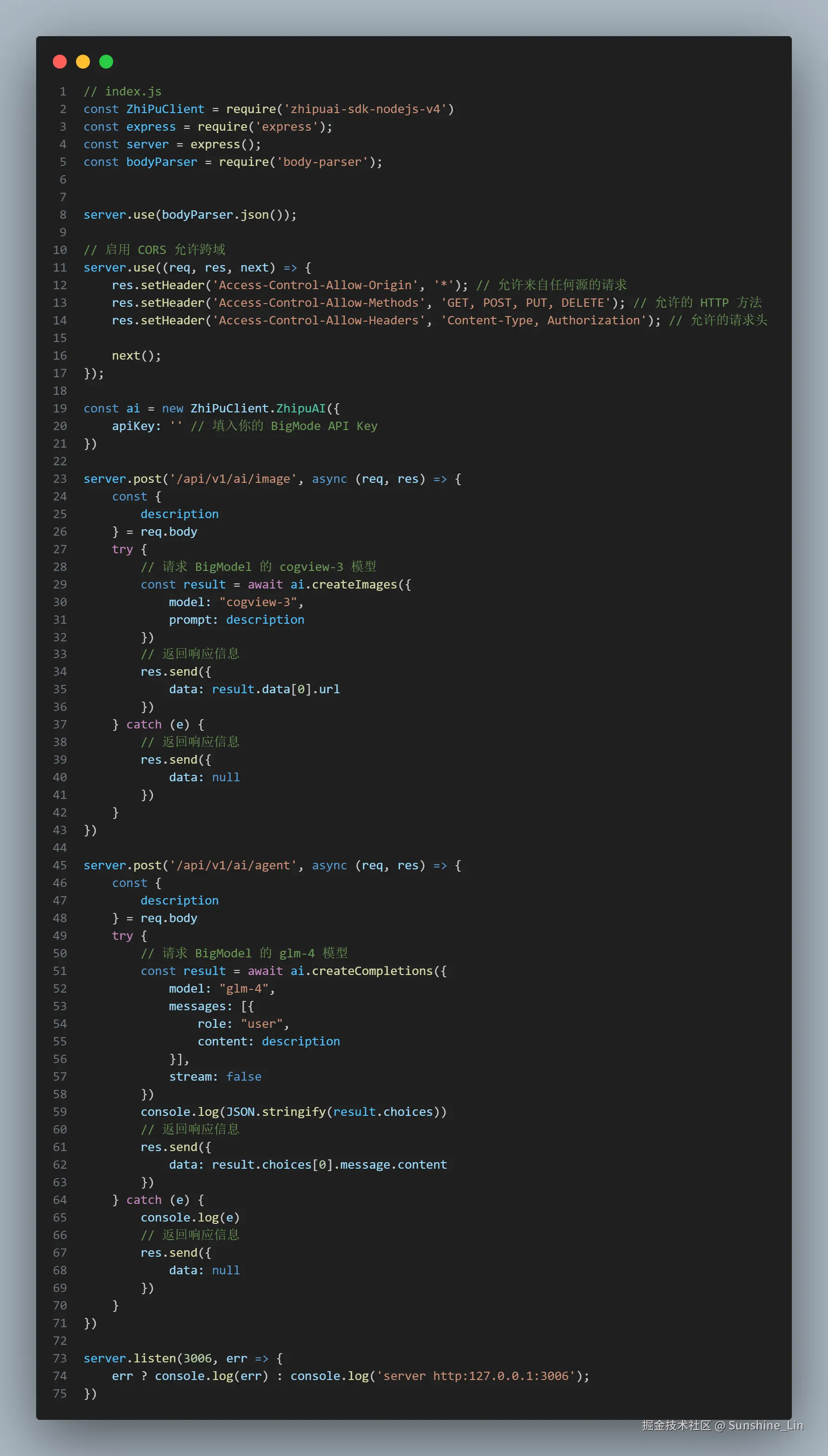Click the "next();" call on line 16
The image size is (828, 1456).
click(136, 356)
